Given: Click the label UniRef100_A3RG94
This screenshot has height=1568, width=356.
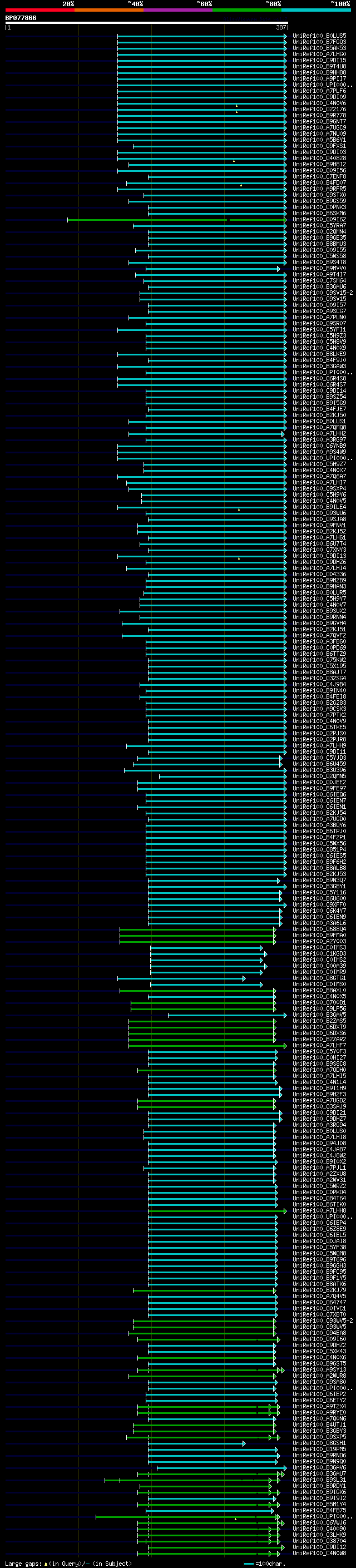Looking at the screenshot, I should click(319, 1125).
